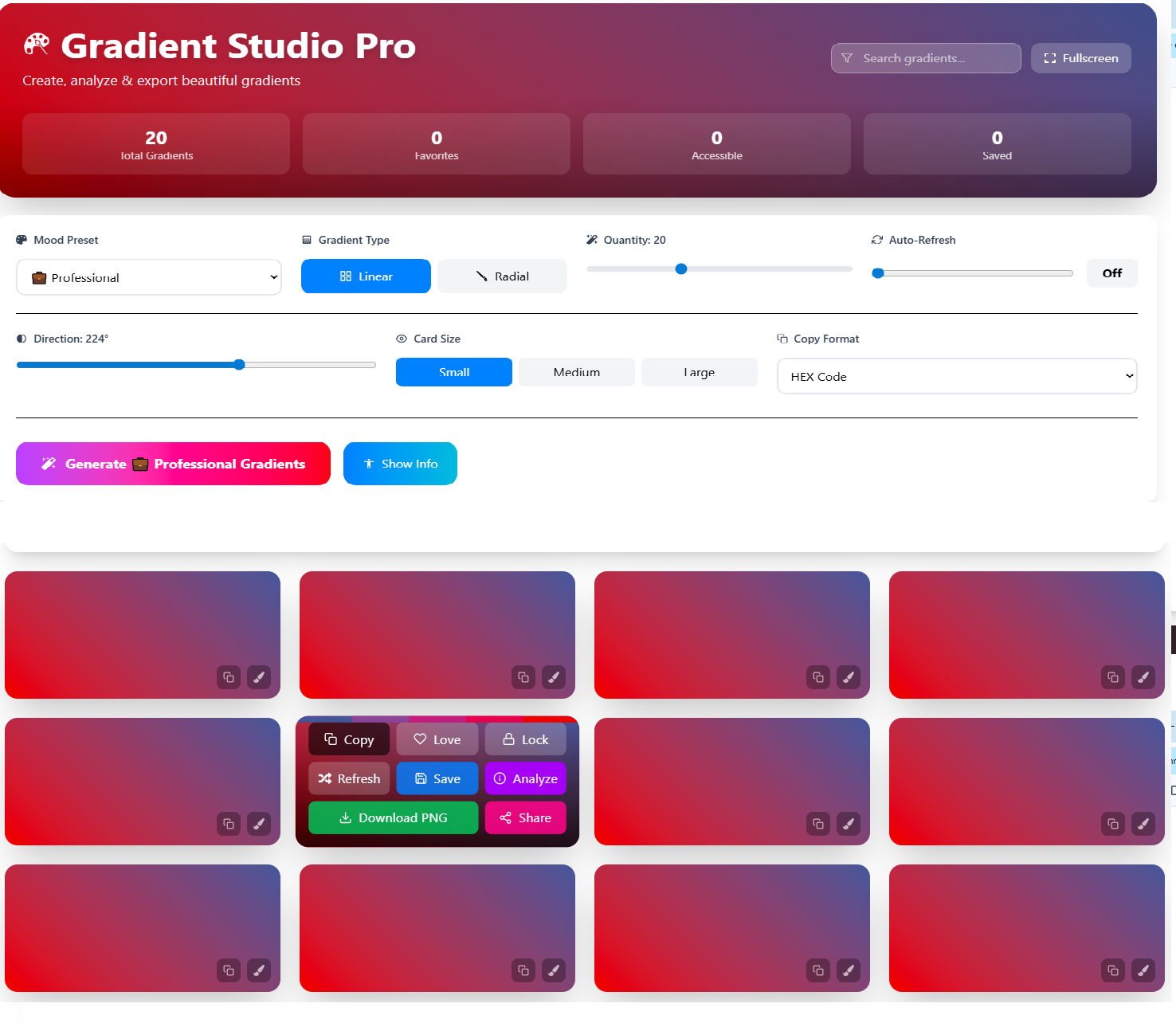The height and width of the screenshot is (1023, 1176).
Task: Switch to Large card size
Action: point(699,371)
